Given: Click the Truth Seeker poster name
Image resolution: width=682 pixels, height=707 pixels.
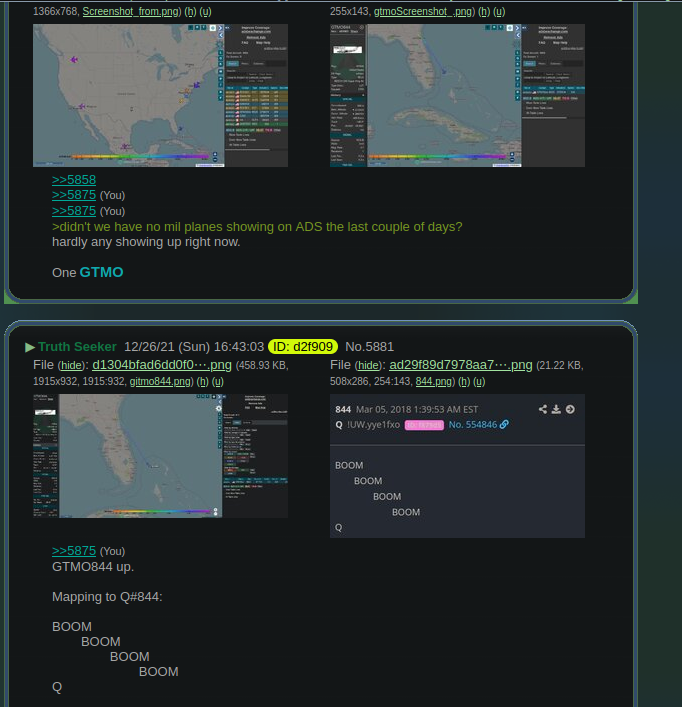Looking at the screenshot, I should 77,347.
